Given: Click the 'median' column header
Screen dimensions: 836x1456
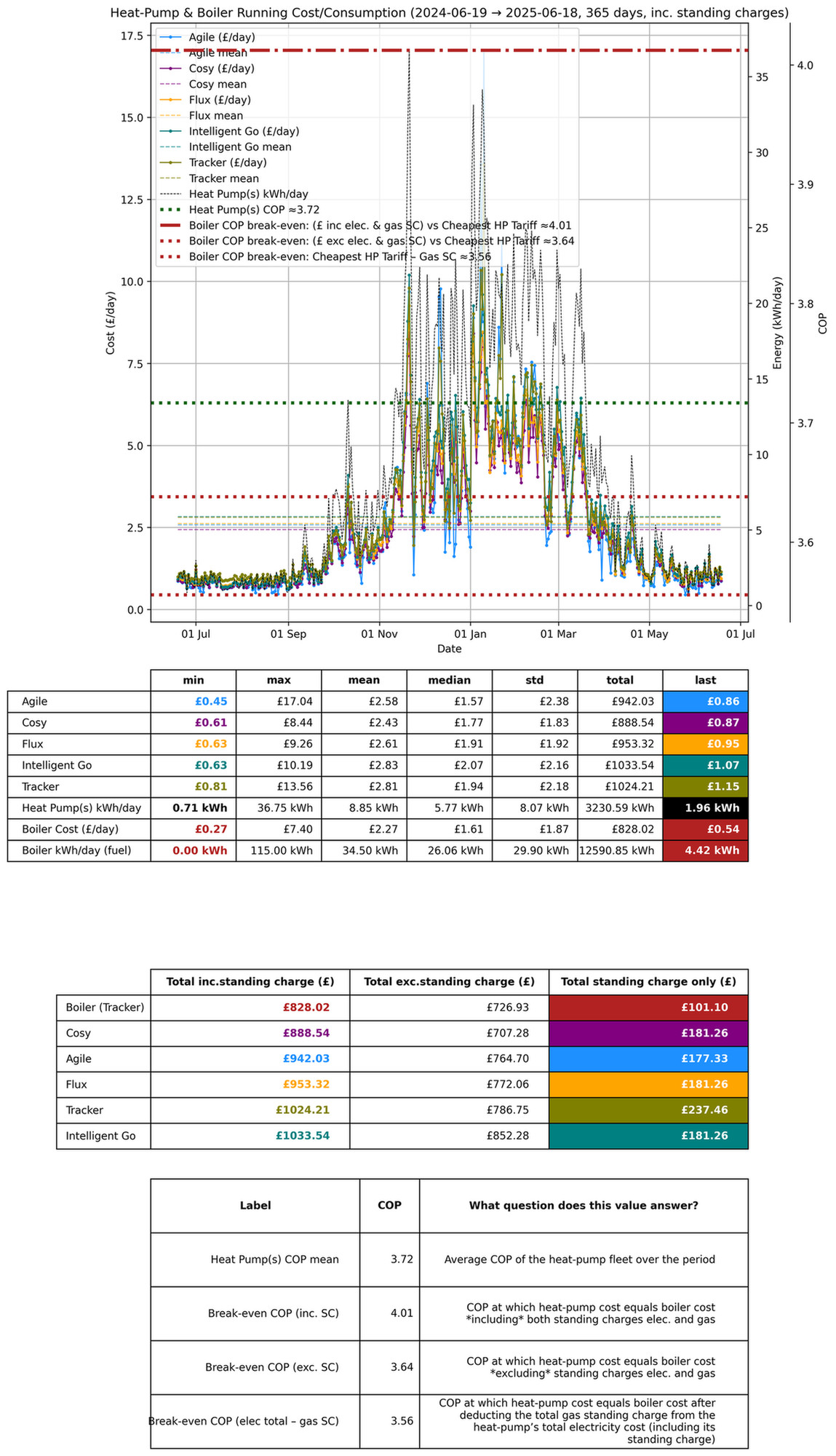Looking at the screenshot, I should point(450,680).
